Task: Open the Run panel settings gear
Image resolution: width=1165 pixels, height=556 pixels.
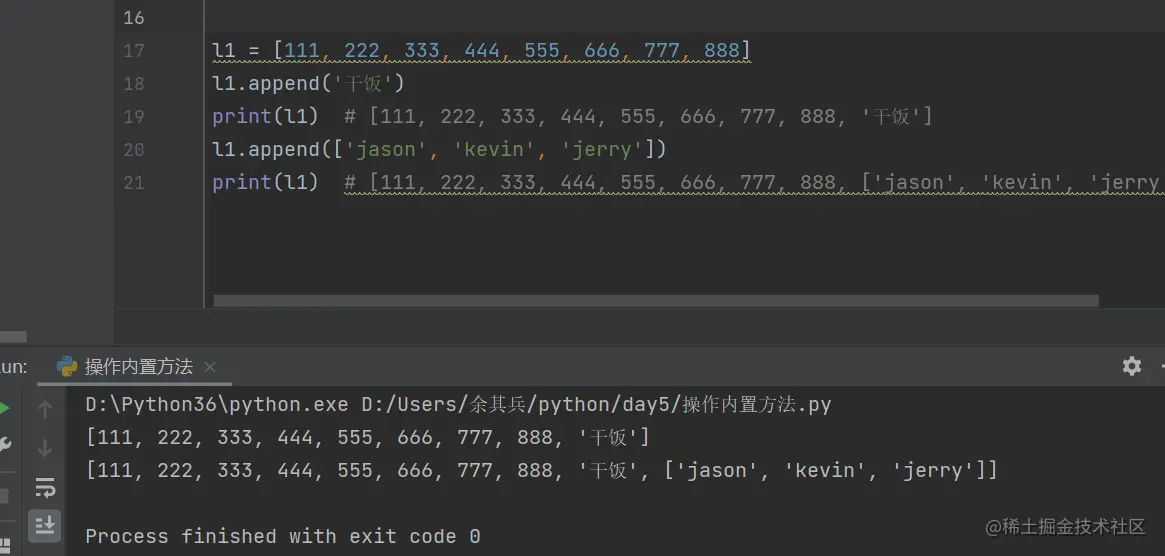Action: click(x=1132, y=366)
